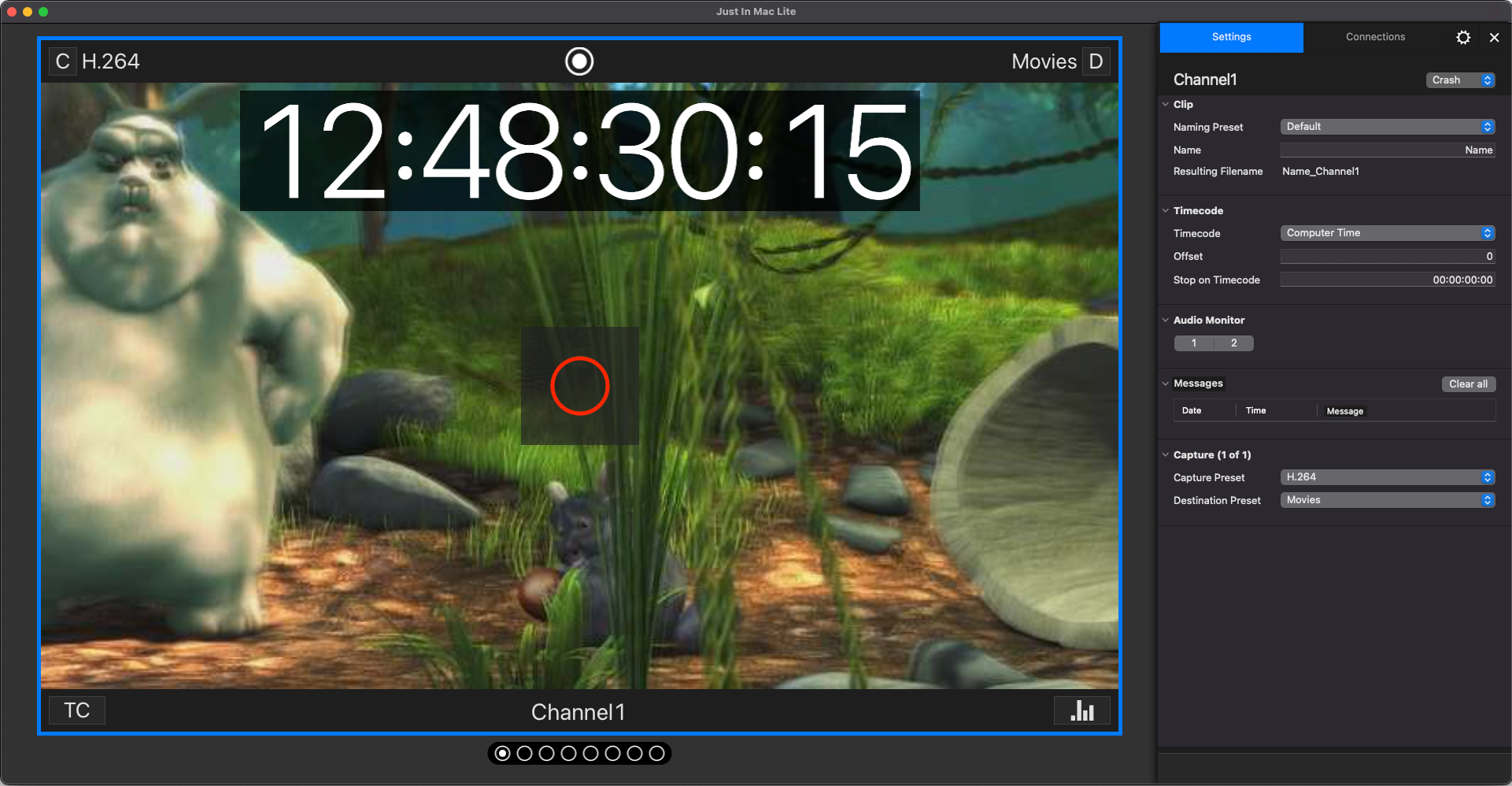
Task: Click the Clear all messages button
Action: coord(1469,384)
